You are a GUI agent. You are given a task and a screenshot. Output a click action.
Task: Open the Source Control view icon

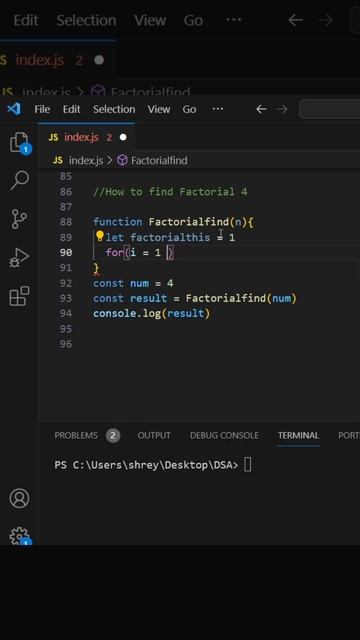(x=20, y=219)
